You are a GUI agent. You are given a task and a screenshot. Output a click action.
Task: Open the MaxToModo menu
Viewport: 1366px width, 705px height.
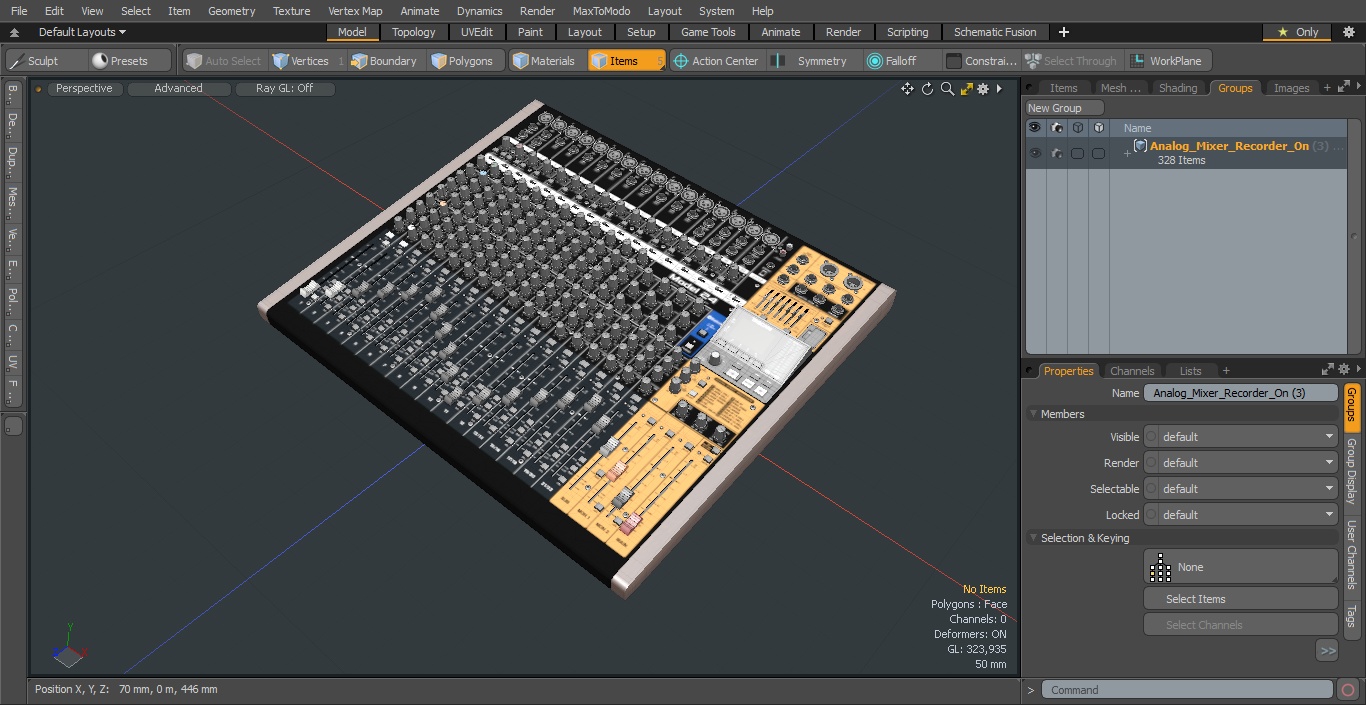(601, 11)
